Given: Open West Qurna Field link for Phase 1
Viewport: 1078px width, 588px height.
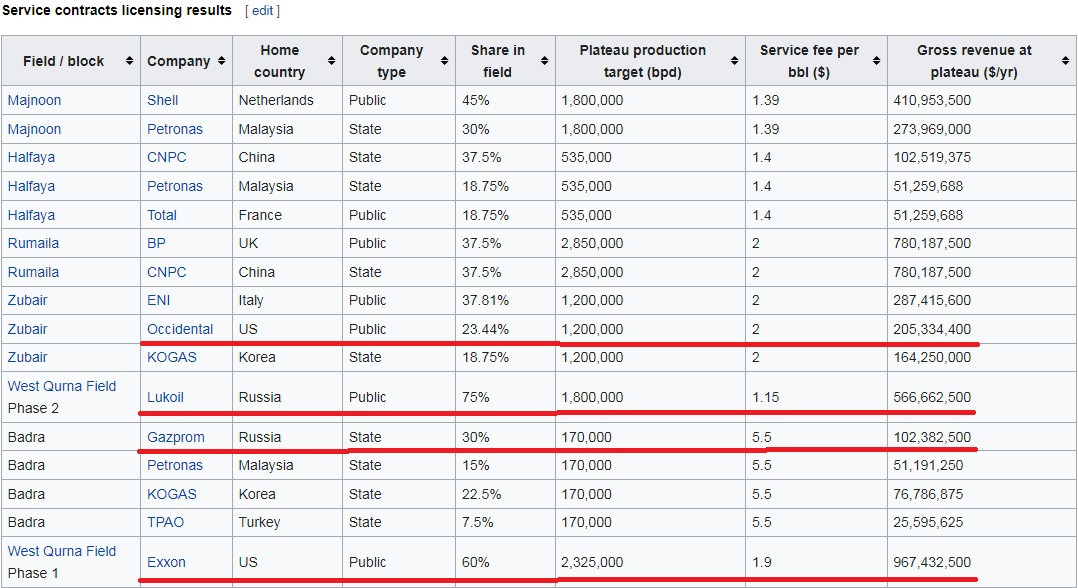Looking at the screenshot, I should point(62,551).
